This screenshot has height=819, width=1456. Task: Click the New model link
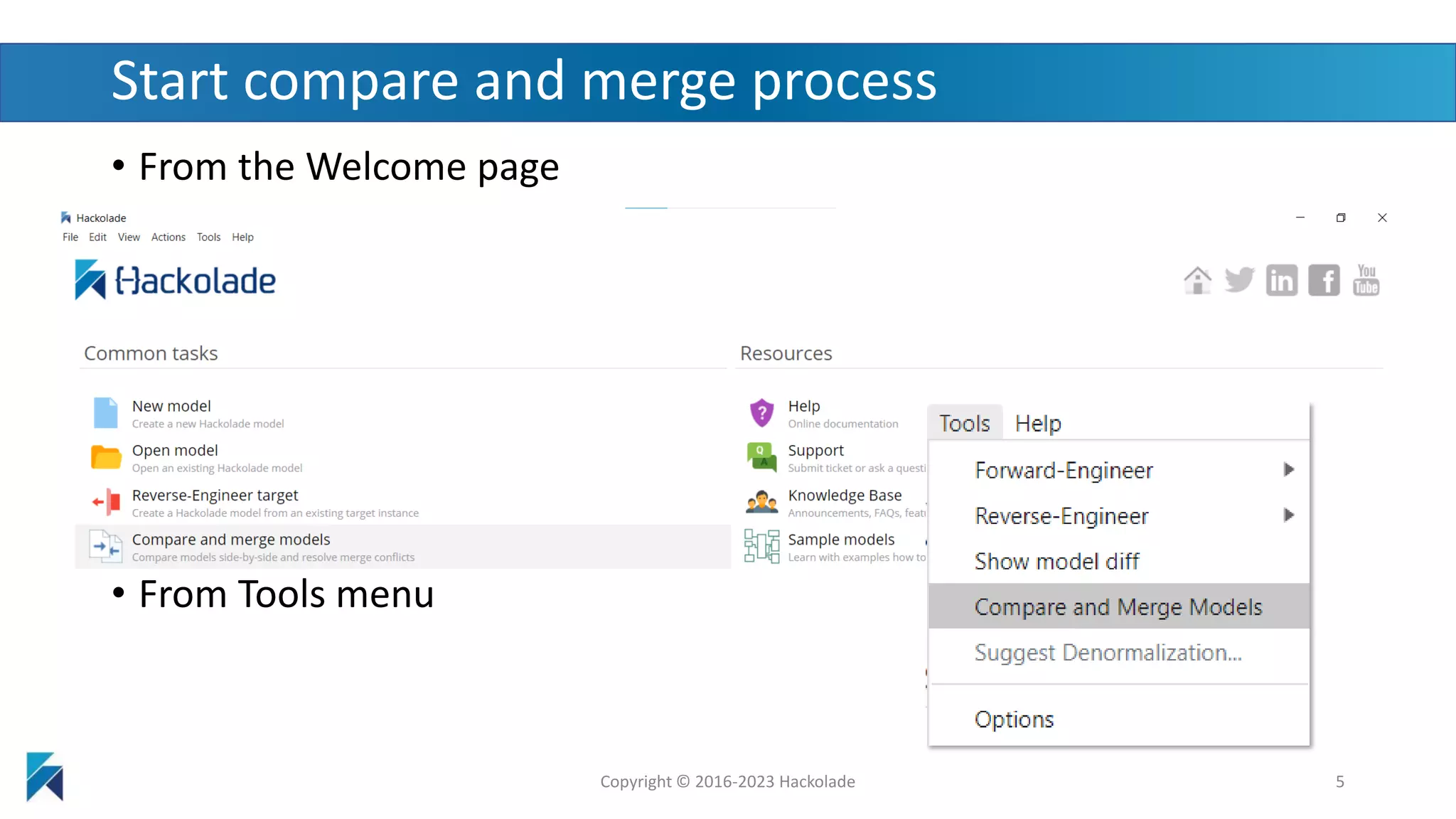pos(171,406)
